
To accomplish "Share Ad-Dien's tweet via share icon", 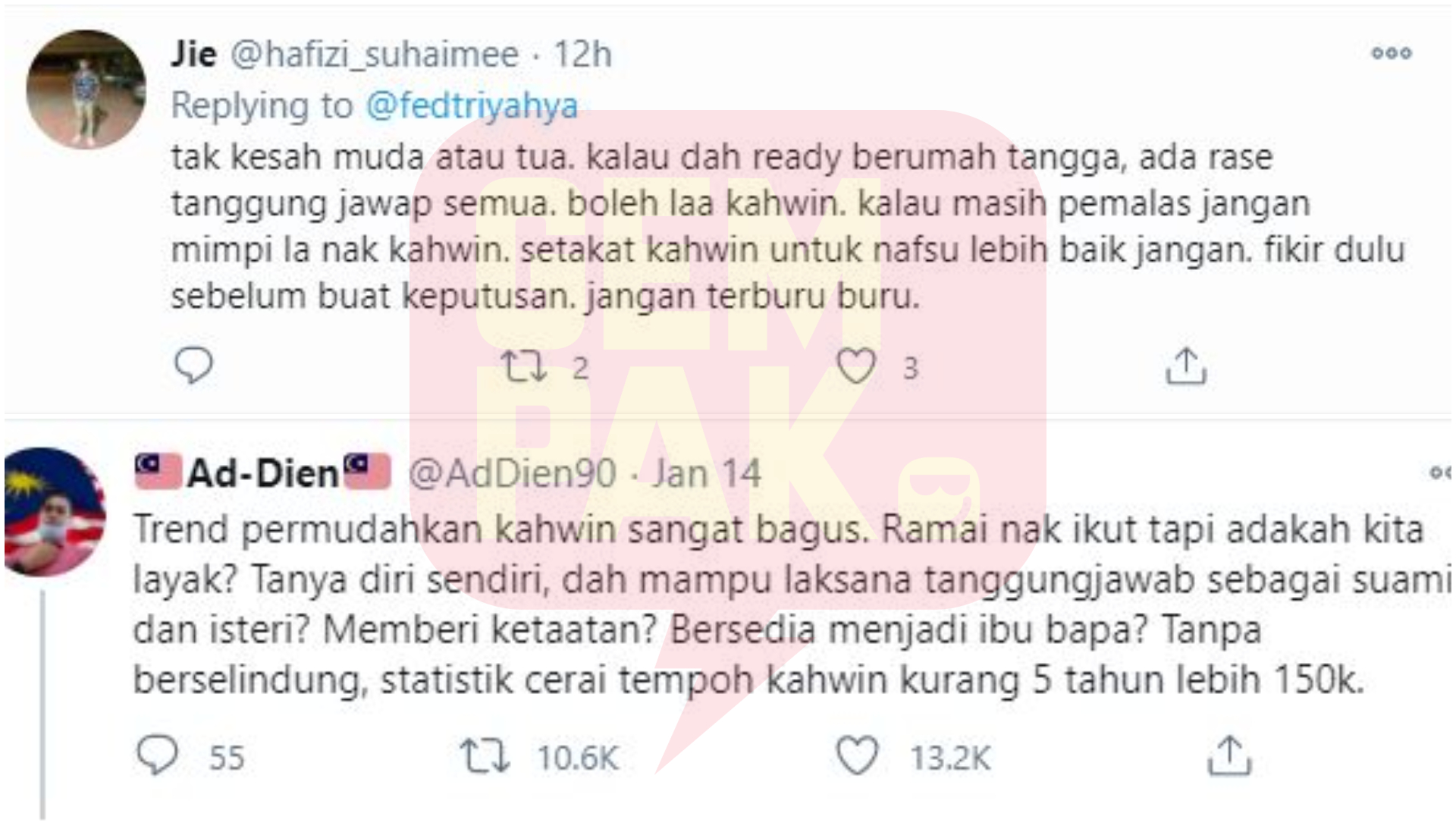I will click(1229, 756).
